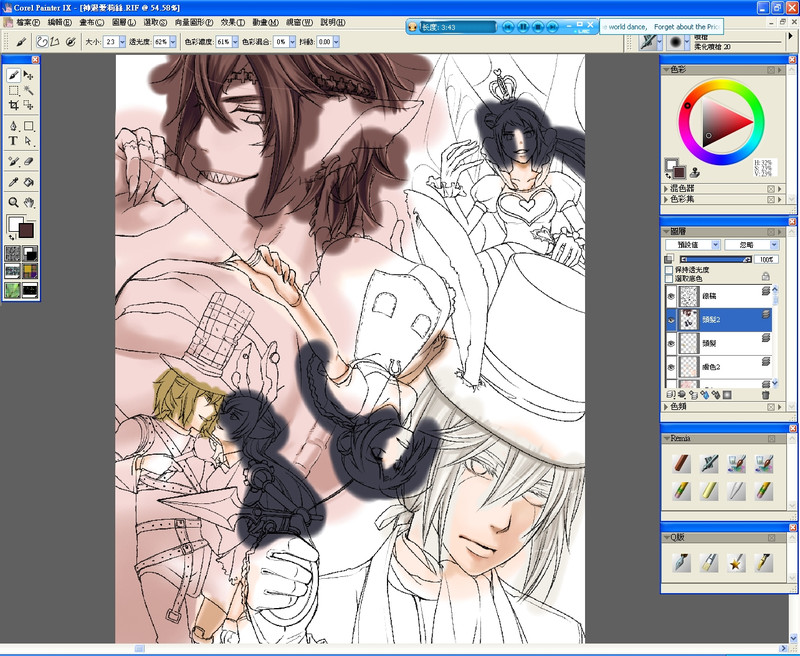Pick the Paint Bucket tool
Viewport: 800px width, 656px height.
pos(29,182)
